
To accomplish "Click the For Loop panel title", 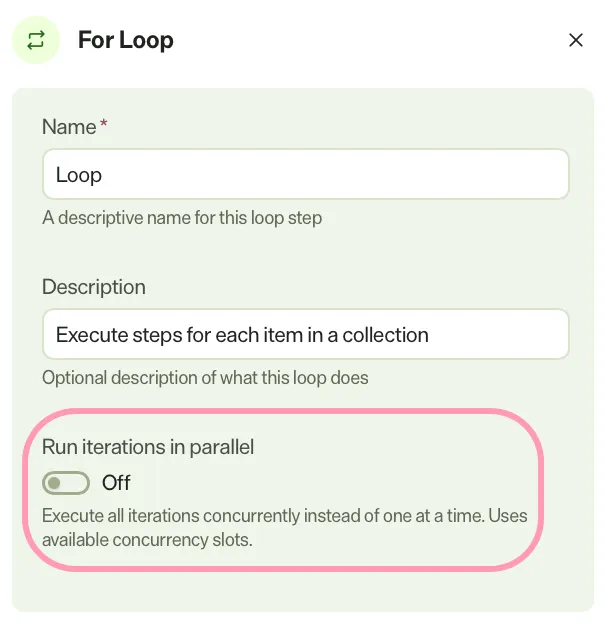I will coord(126,40).
